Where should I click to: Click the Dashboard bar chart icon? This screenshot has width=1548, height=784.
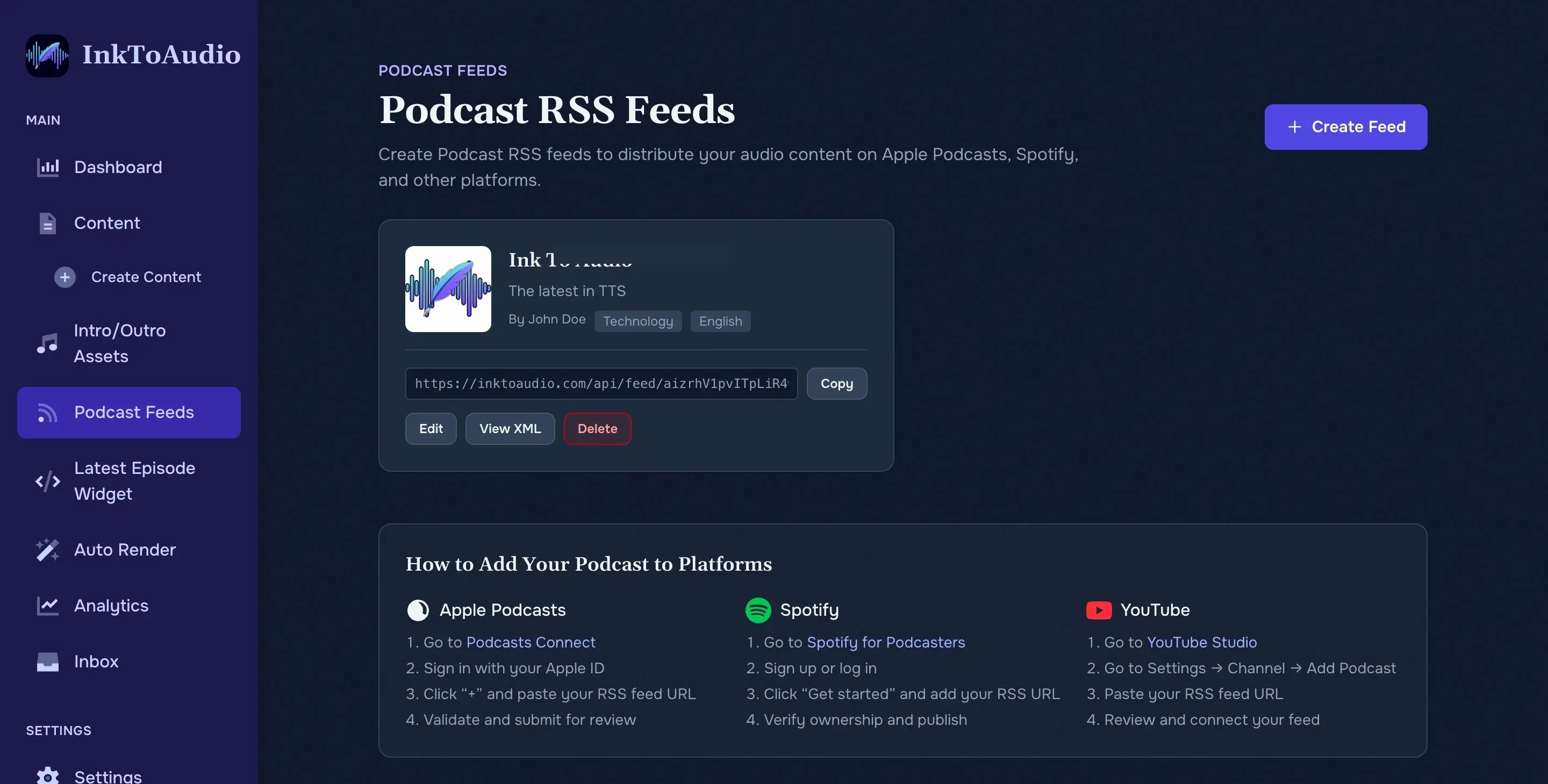pos(47,167)
